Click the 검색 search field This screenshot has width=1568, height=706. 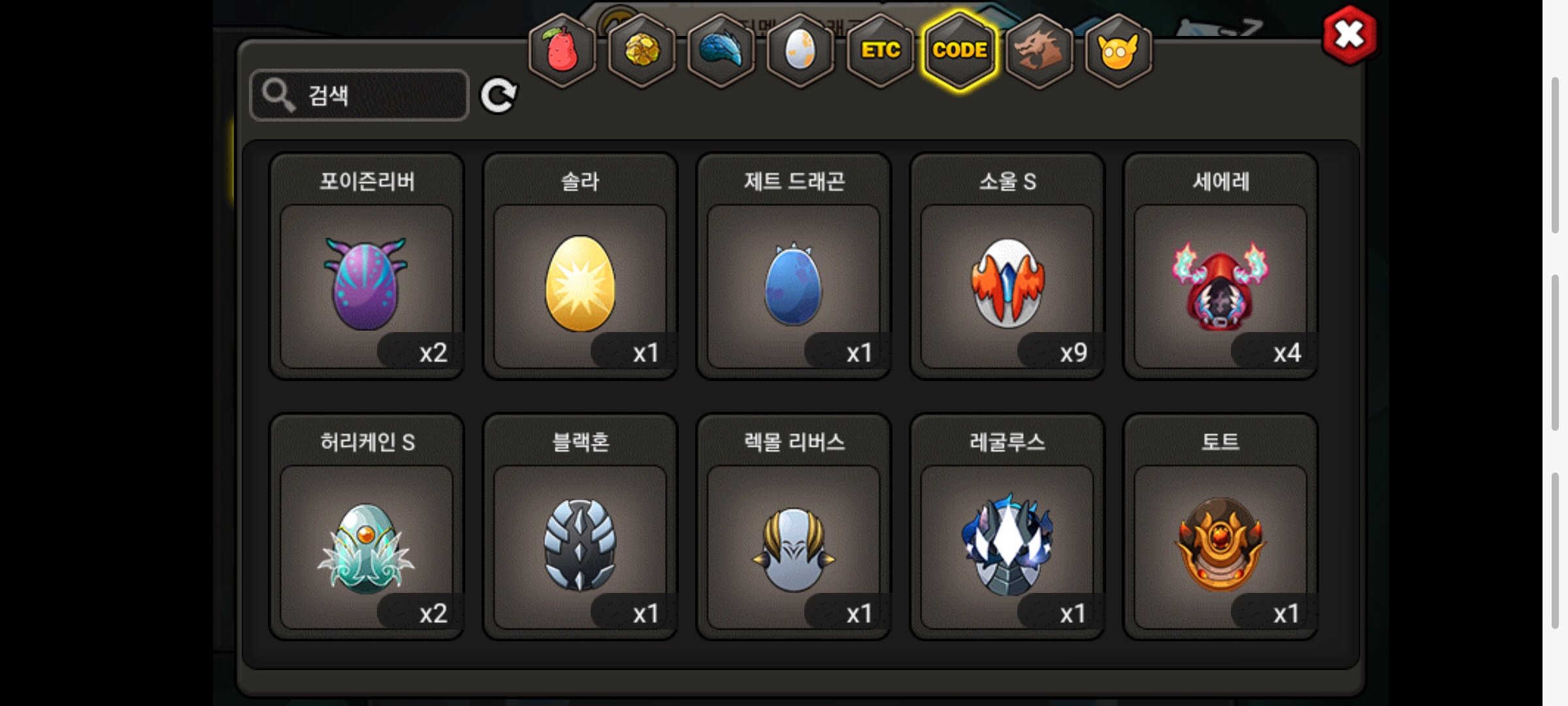tap(359, 95)
